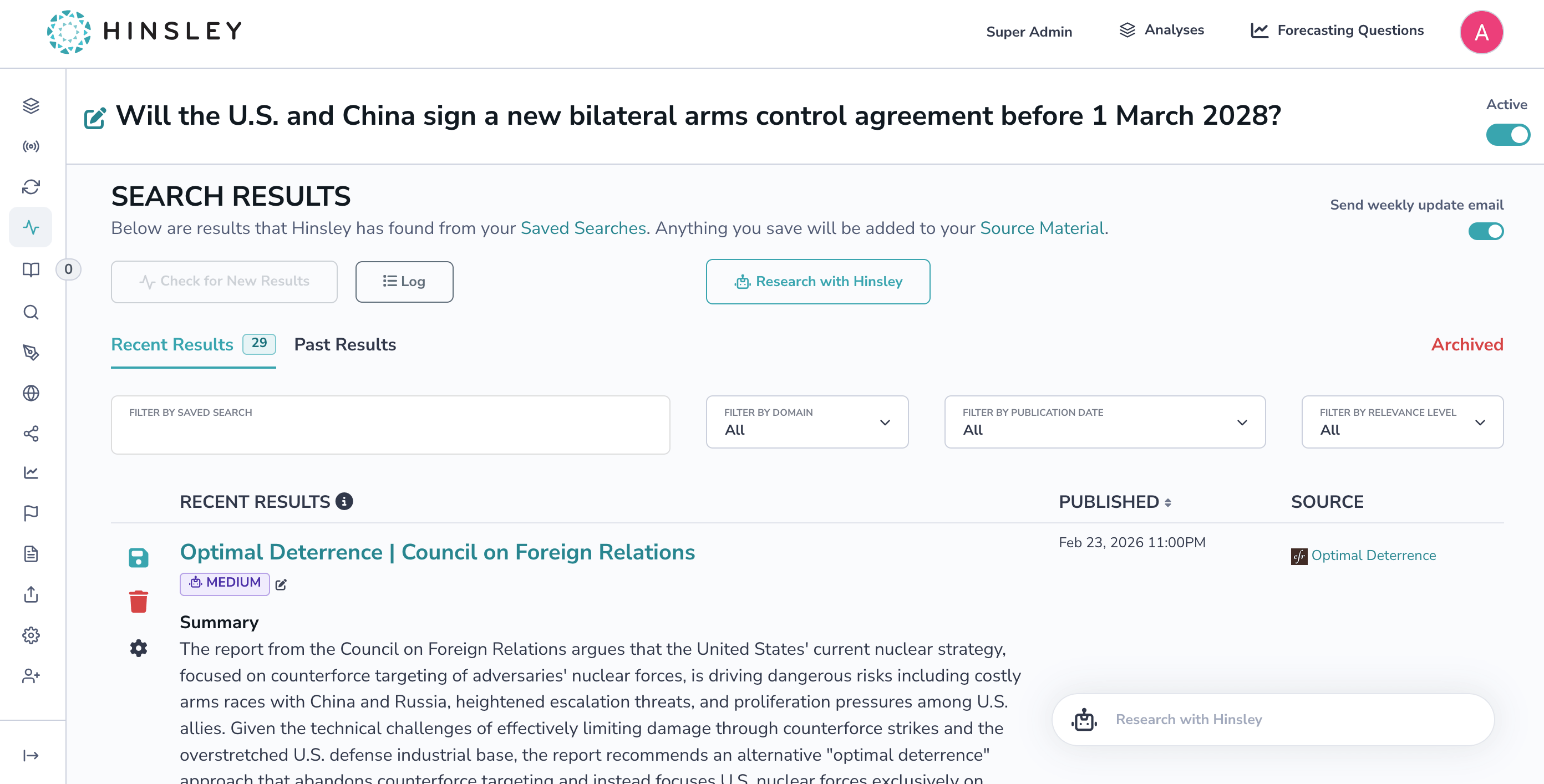
Task: Open Filter by Relevance Level dropdown
Action: click(1401, 422)
